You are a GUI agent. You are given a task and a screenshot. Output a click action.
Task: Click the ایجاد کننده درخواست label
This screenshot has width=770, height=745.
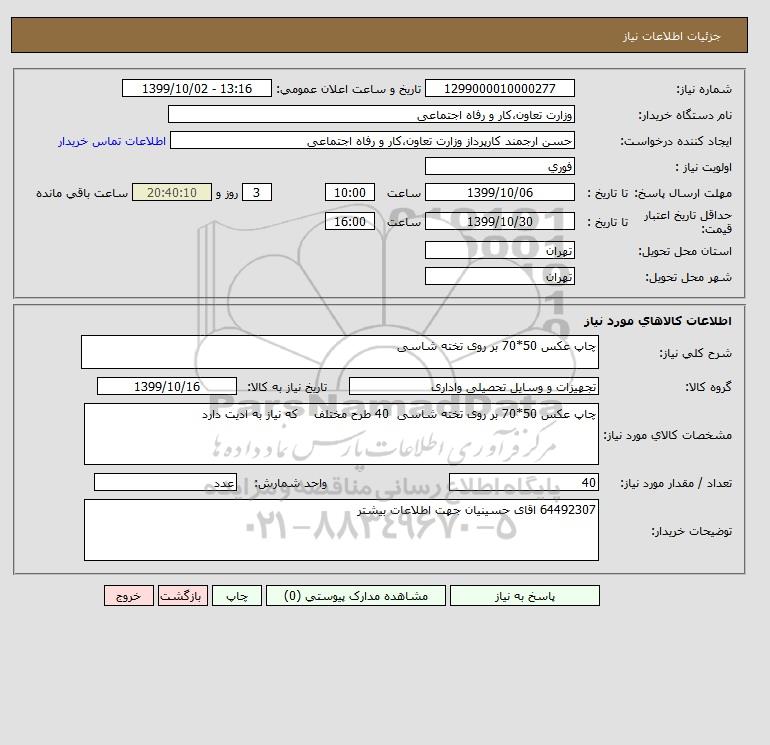[676, 141]
